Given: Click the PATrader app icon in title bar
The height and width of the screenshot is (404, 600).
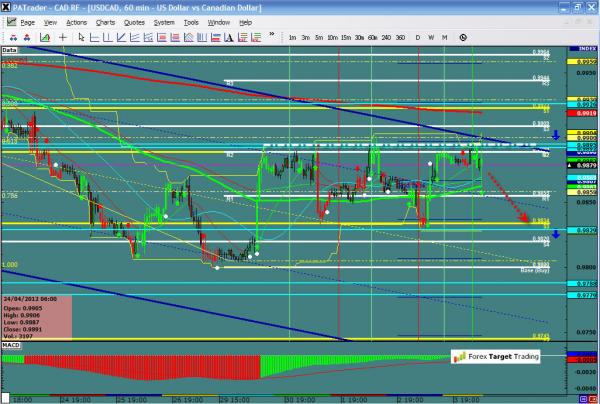Looking at the screenshot, I should coord(7,7).
